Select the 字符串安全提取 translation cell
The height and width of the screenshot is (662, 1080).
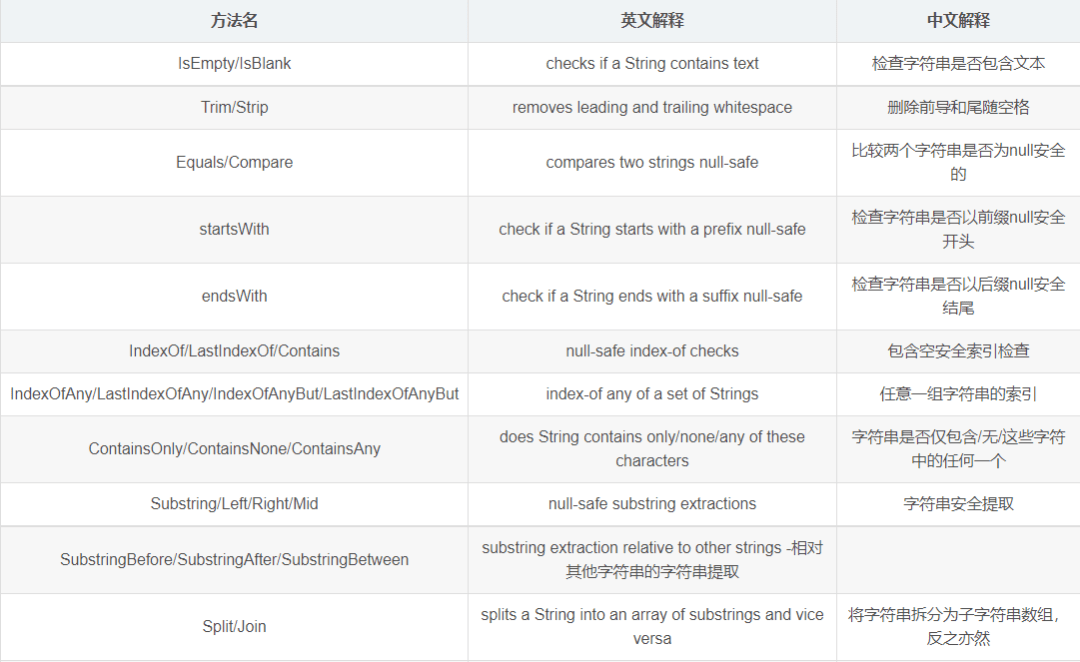958,504
